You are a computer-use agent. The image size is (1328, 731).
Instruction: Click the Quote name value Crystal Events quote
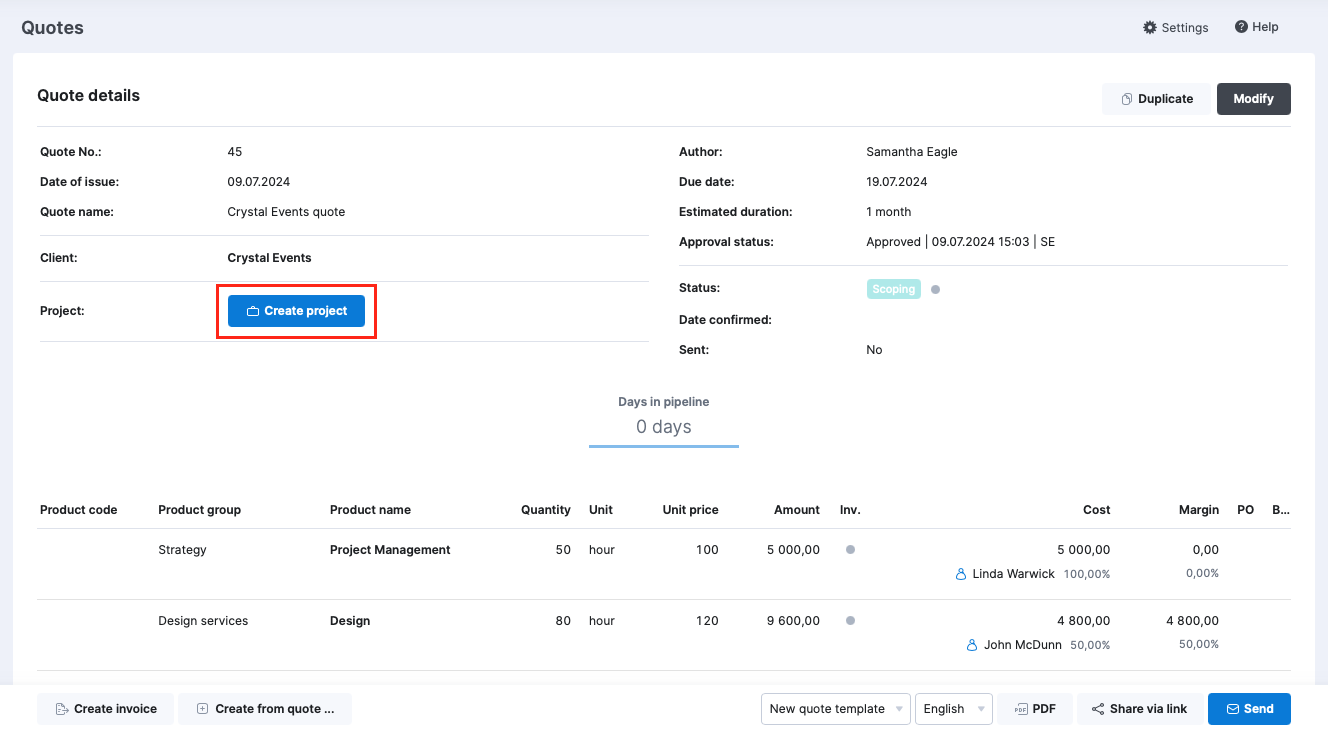[286, 212]
